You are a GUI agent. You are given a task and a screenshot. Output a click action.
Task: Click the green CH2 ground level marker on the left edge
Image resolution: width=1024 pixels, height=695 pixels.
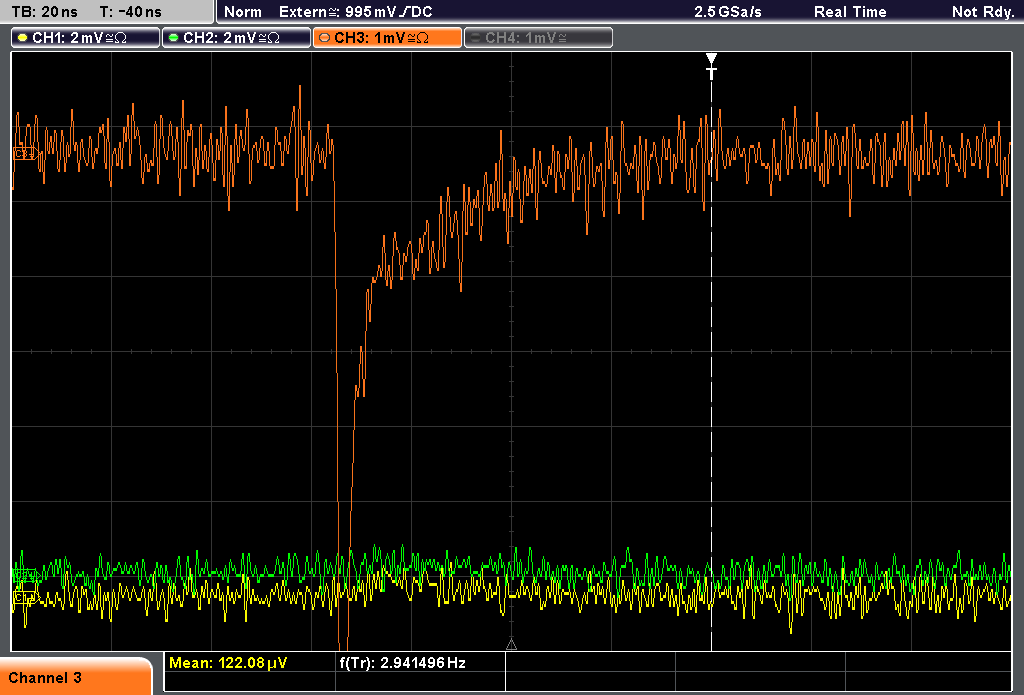[26, 575]
